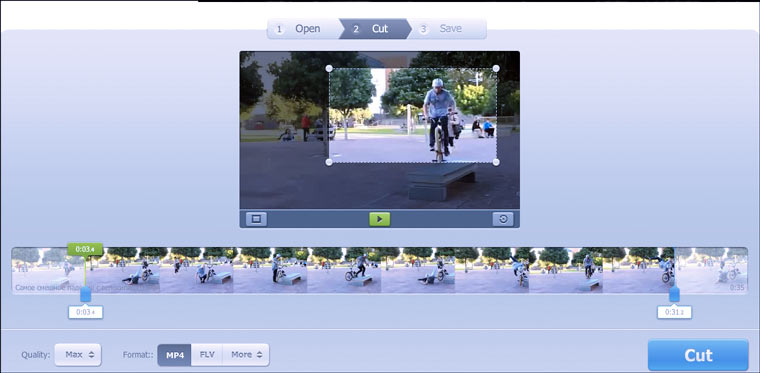Choose the FLV format

click(x=207, y=355)
